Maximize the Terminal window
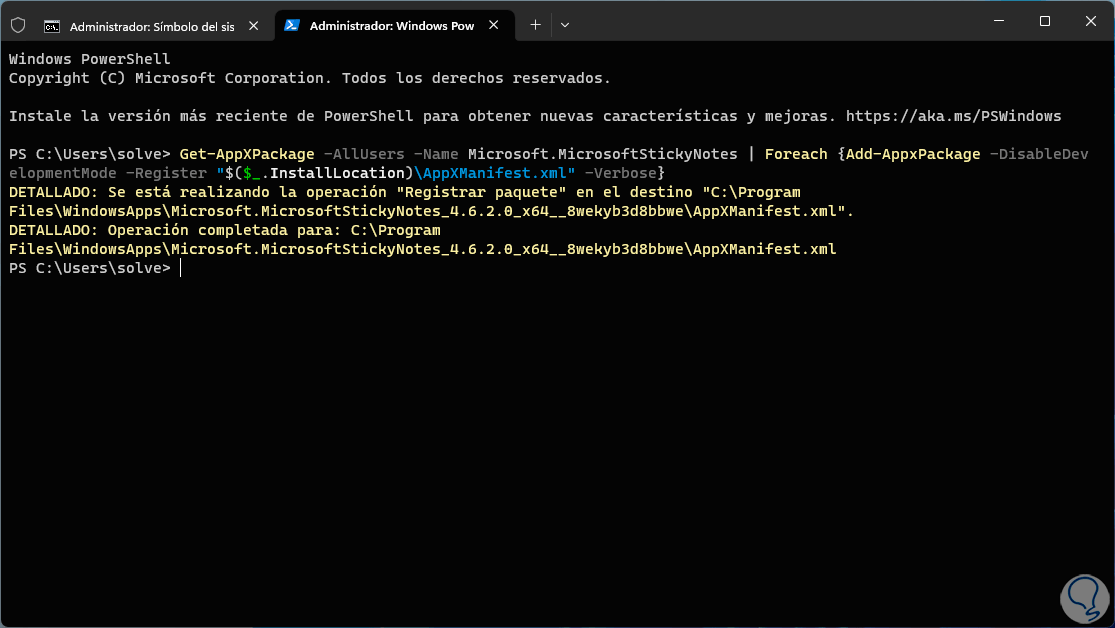 click(1045, 21)
